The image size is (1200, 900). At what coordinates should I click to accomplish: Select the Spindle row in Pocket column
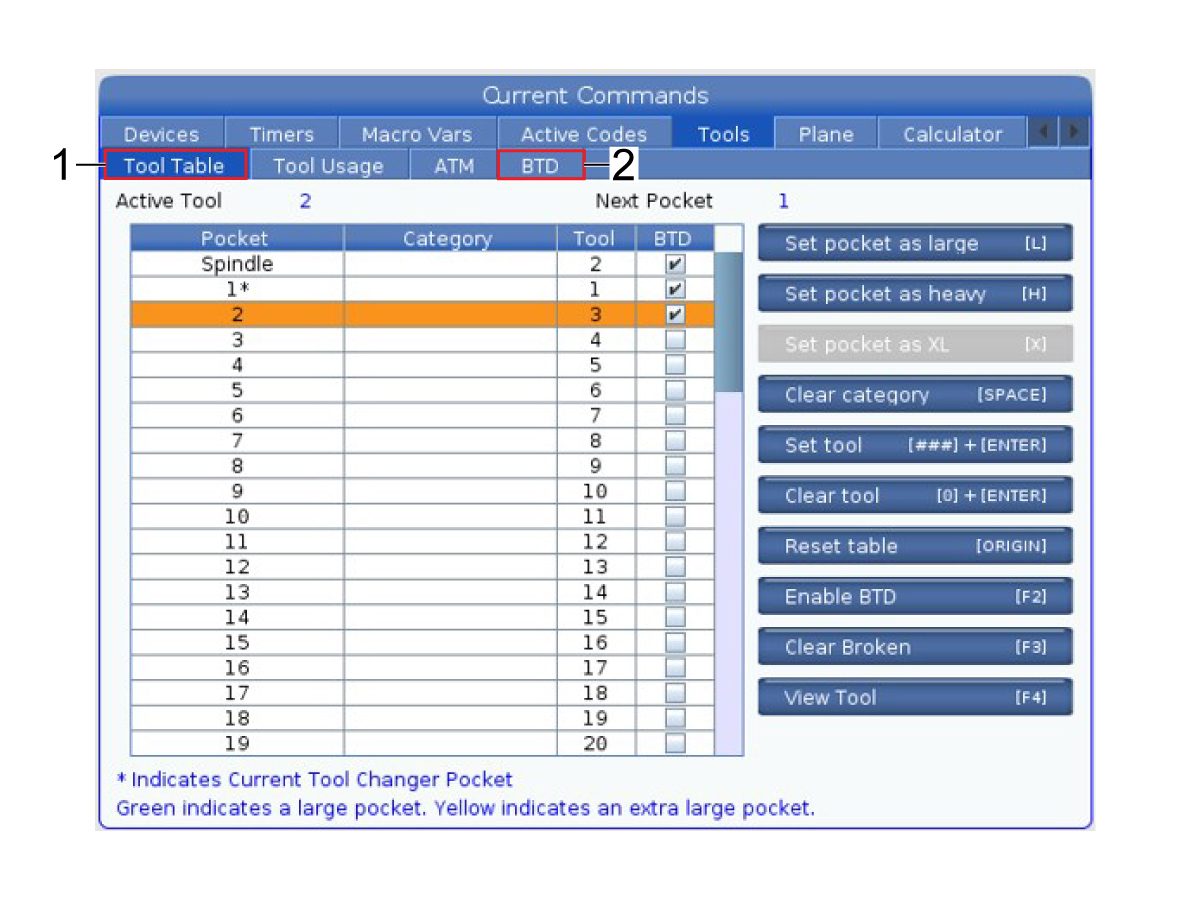[x=237, y=265]
